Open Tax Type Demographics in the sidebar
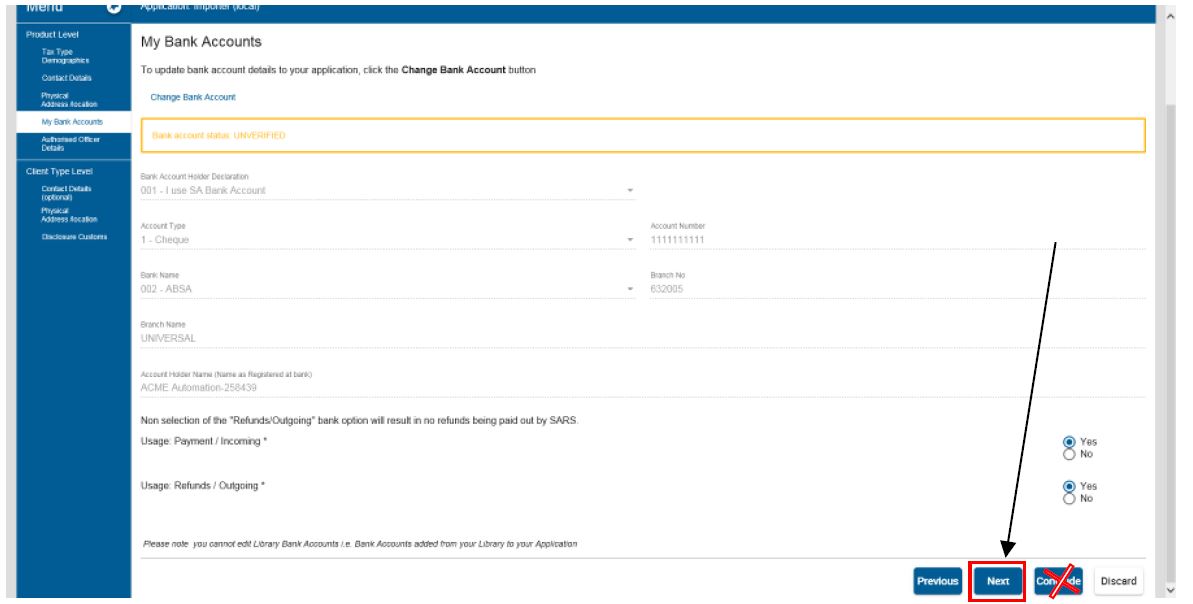 pos(65,56)
